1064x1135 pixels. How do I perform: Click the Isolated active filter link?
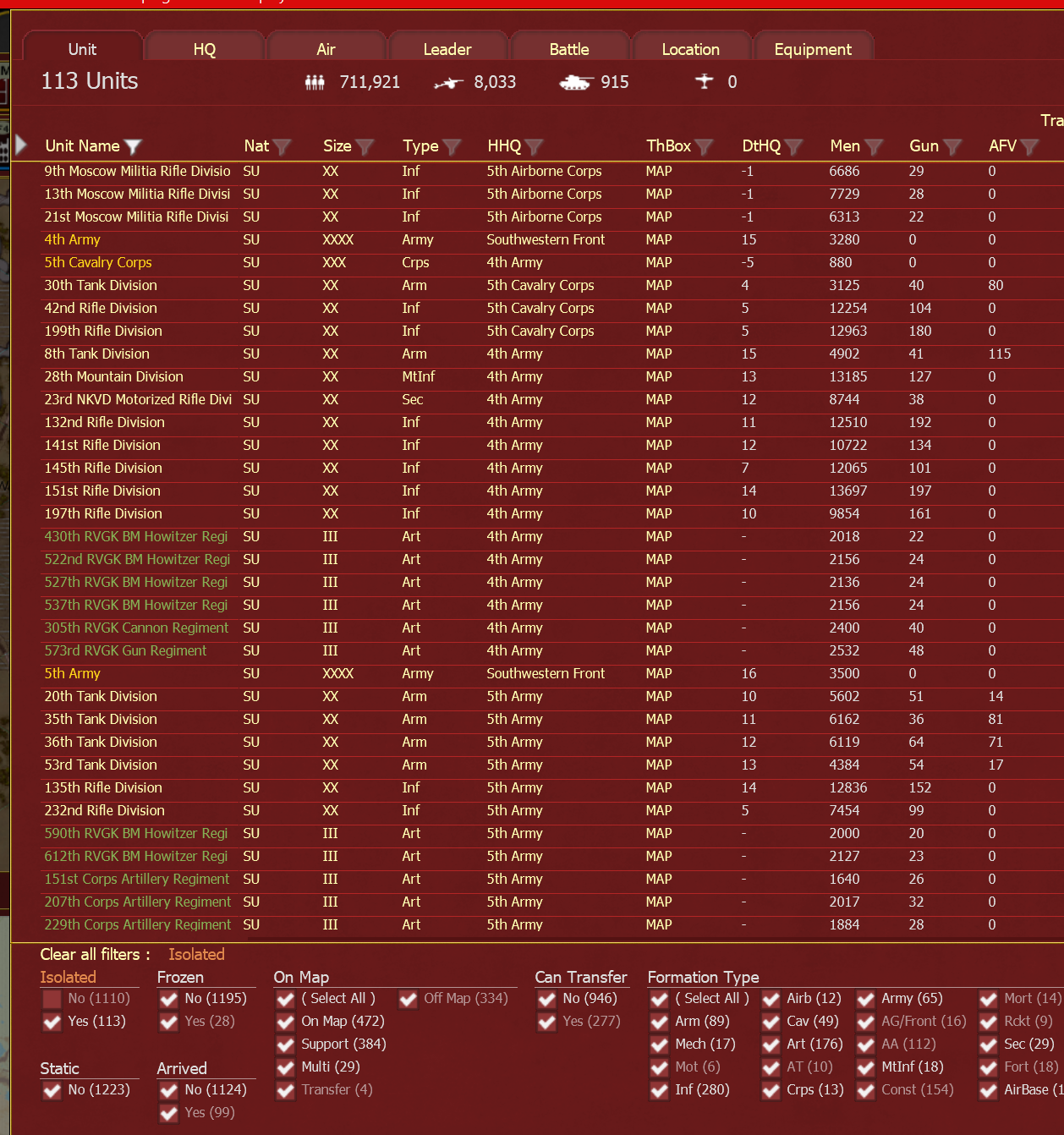[x=196, y=954]
